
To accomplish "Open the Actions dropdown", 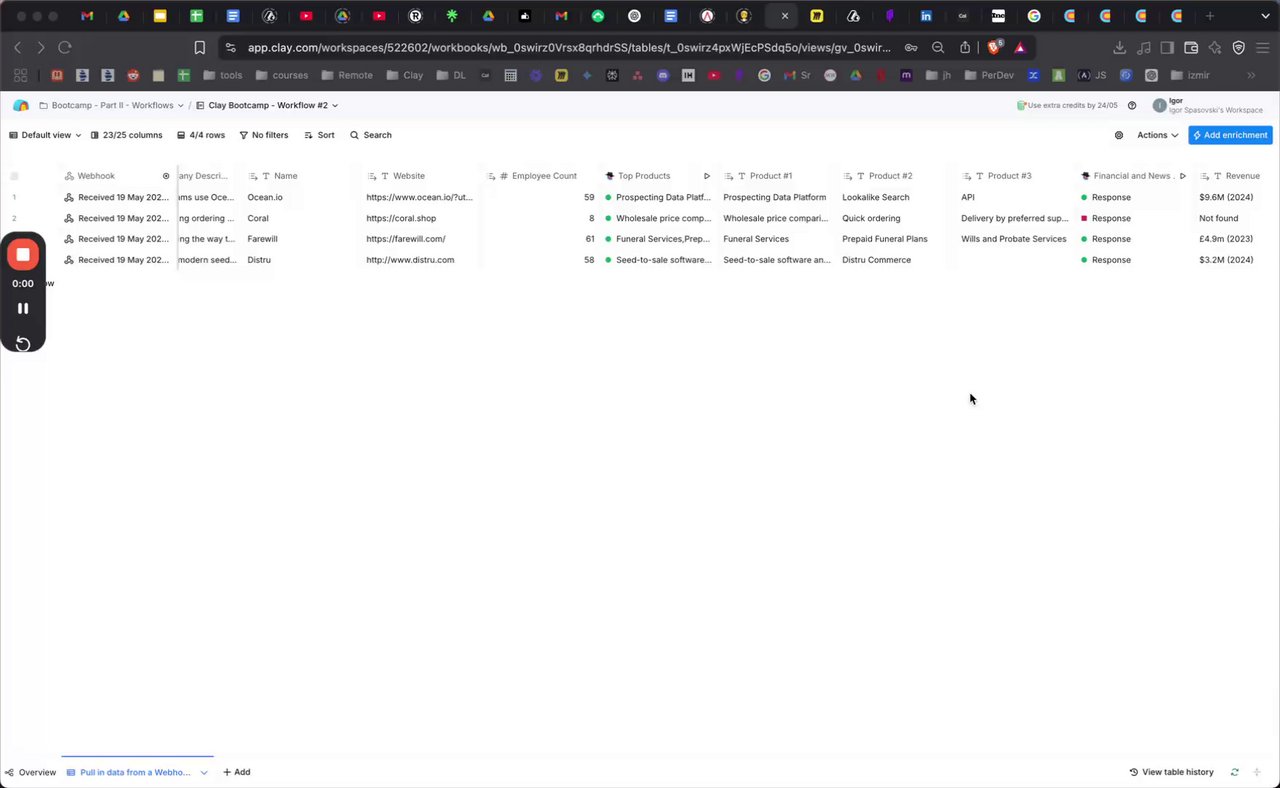I will [x=1157, y=135].
